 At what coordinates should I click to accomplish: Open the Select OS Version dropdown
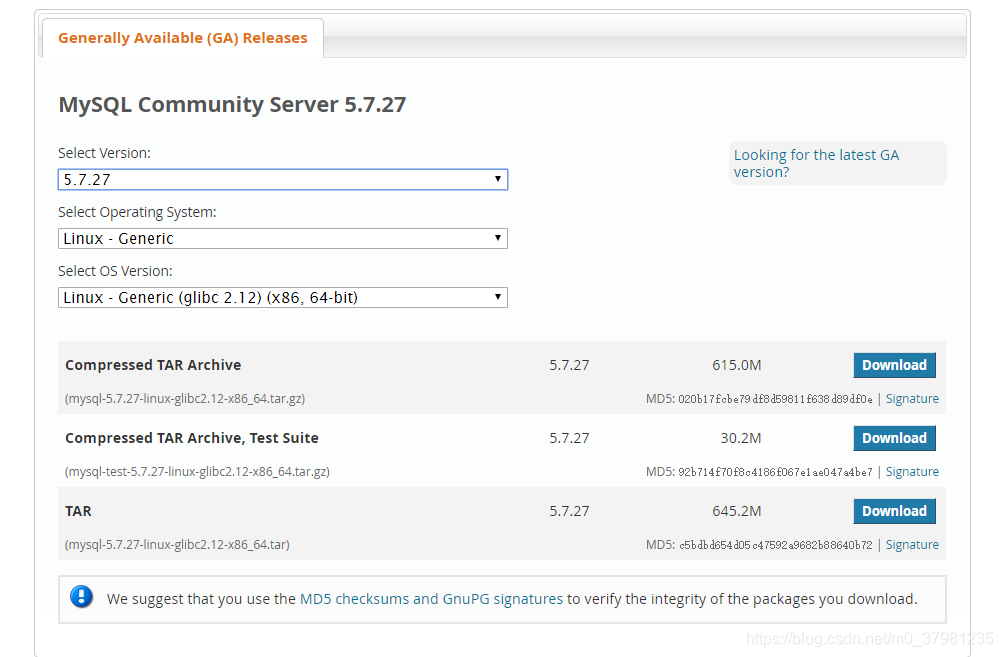coord(283,297)
